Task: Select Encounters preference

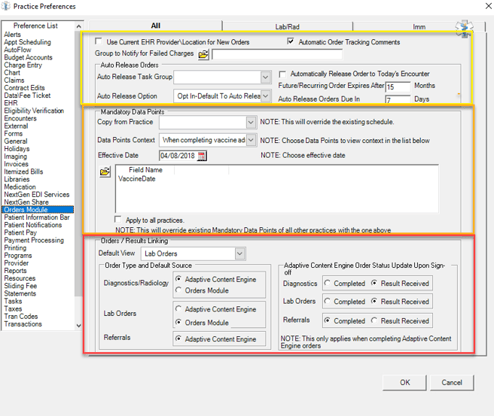Action: pyautogui.click(x=20, y=118)
